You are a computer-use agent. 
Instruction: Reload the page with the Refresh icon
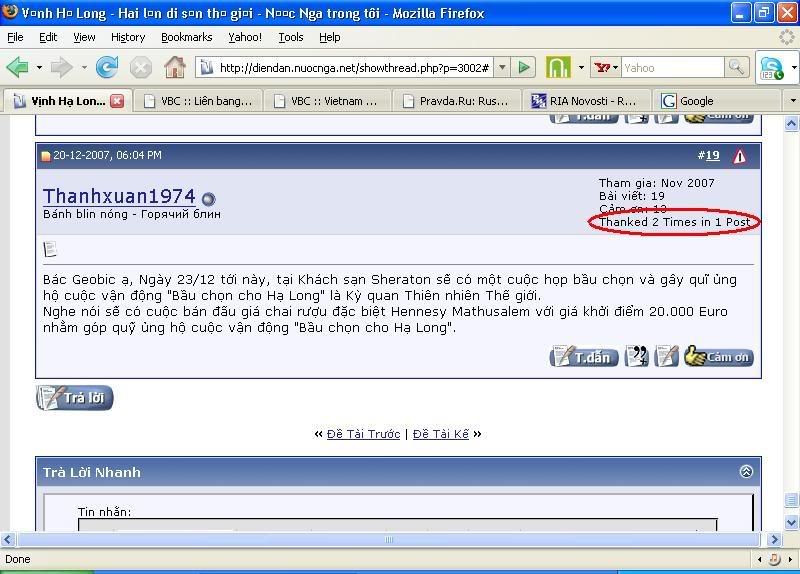(106, 68)
